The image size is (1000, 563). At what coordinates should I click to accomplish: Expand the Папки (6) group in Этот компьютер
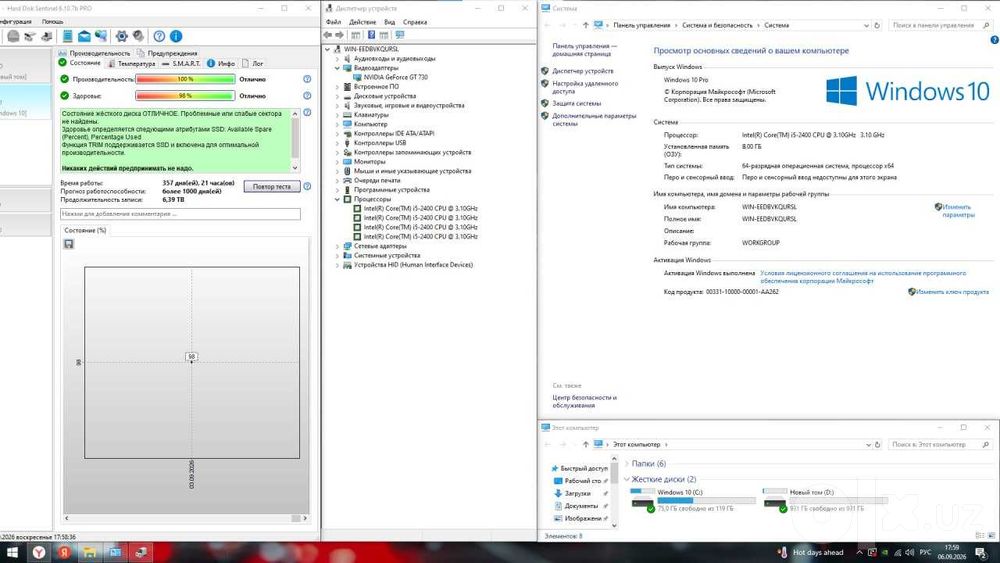[x=627, y=464]
